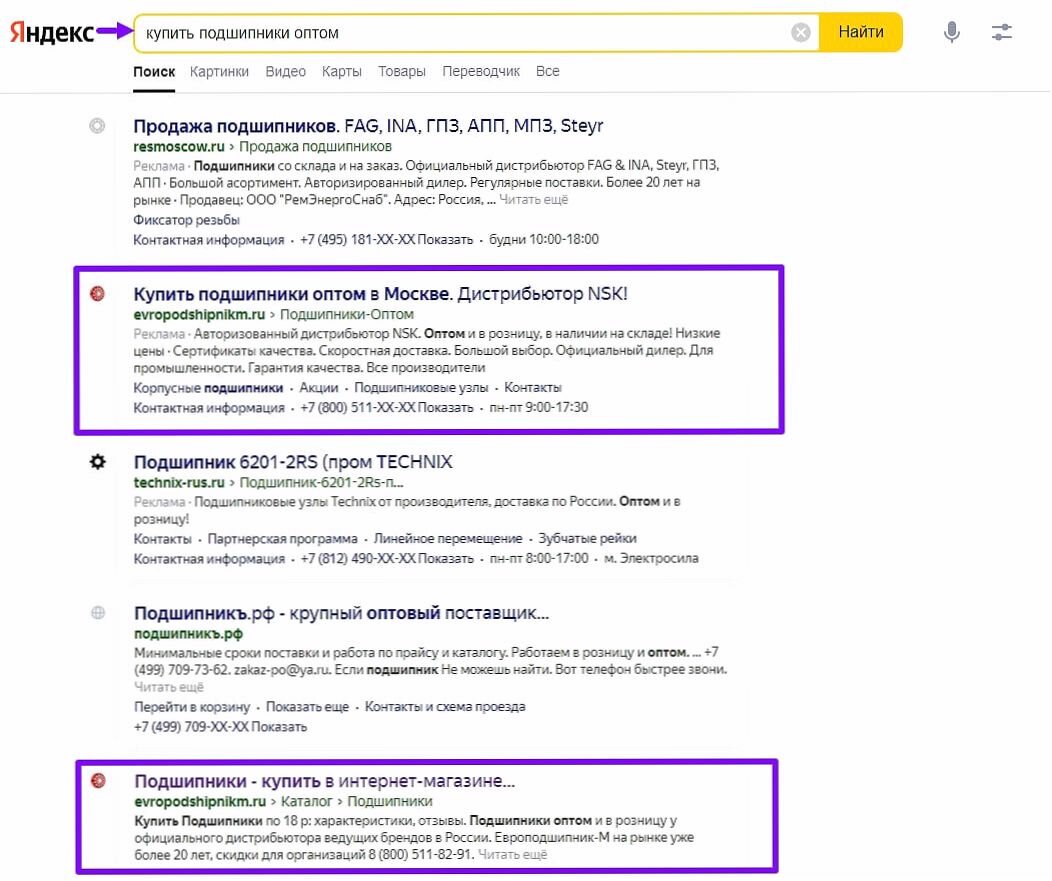Image resolution: width=1052 pixels, height=881 pixels.
Task: Open the Все tab
Action: pyautogui.click(x=547, y=71)
